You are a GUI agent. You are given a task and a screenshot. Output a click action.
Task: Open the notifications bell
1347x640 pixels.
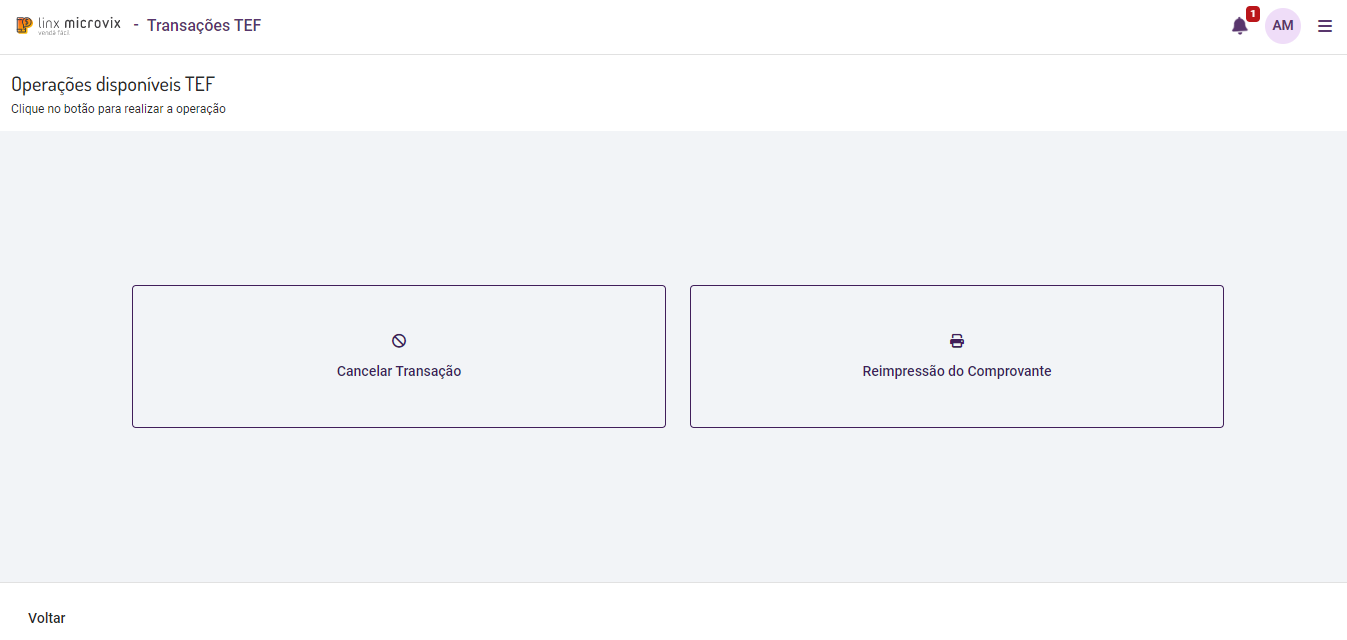[1239, 27]
